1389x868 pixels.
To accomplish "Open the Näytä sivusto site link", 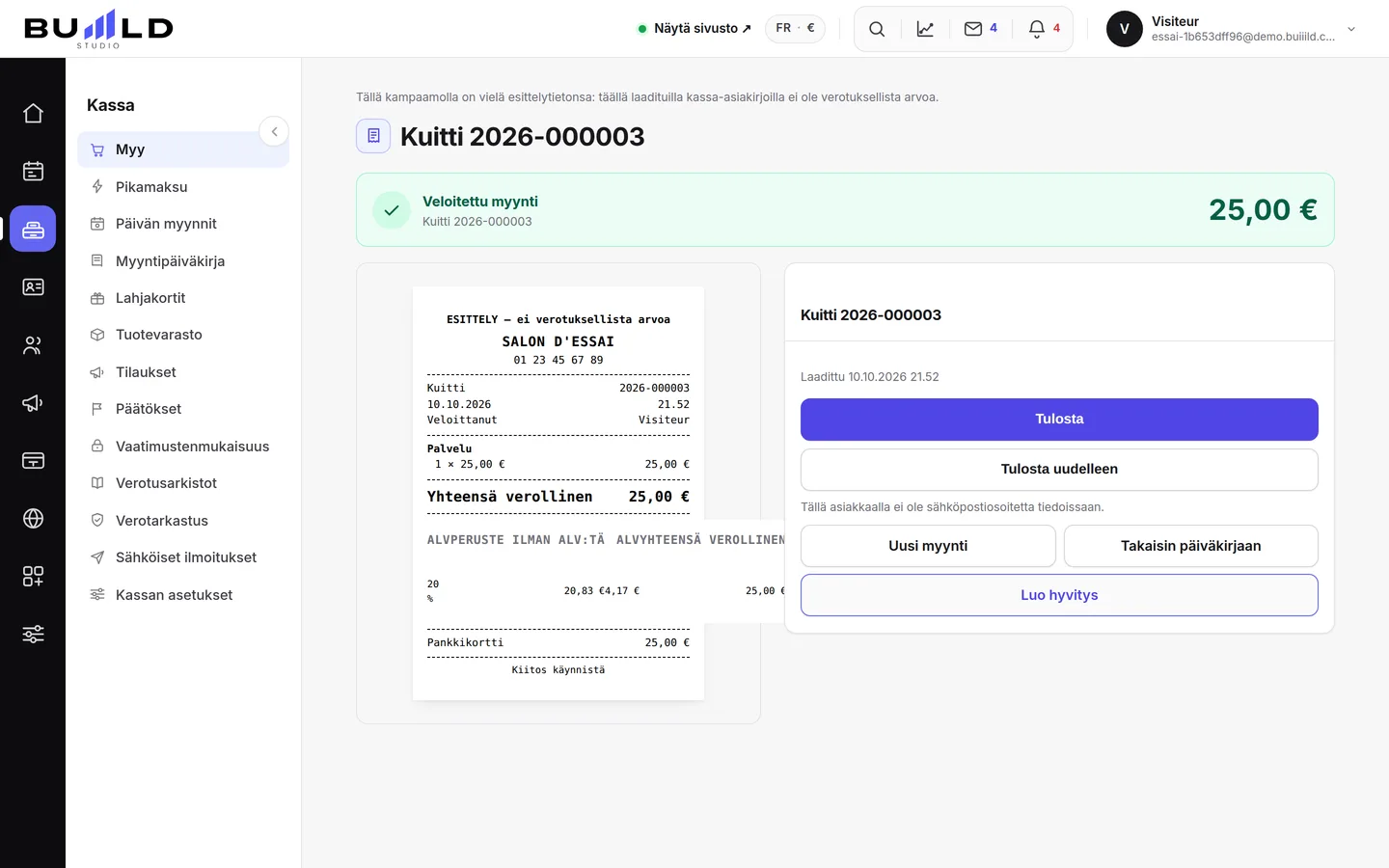I will (x=694, y=28).
